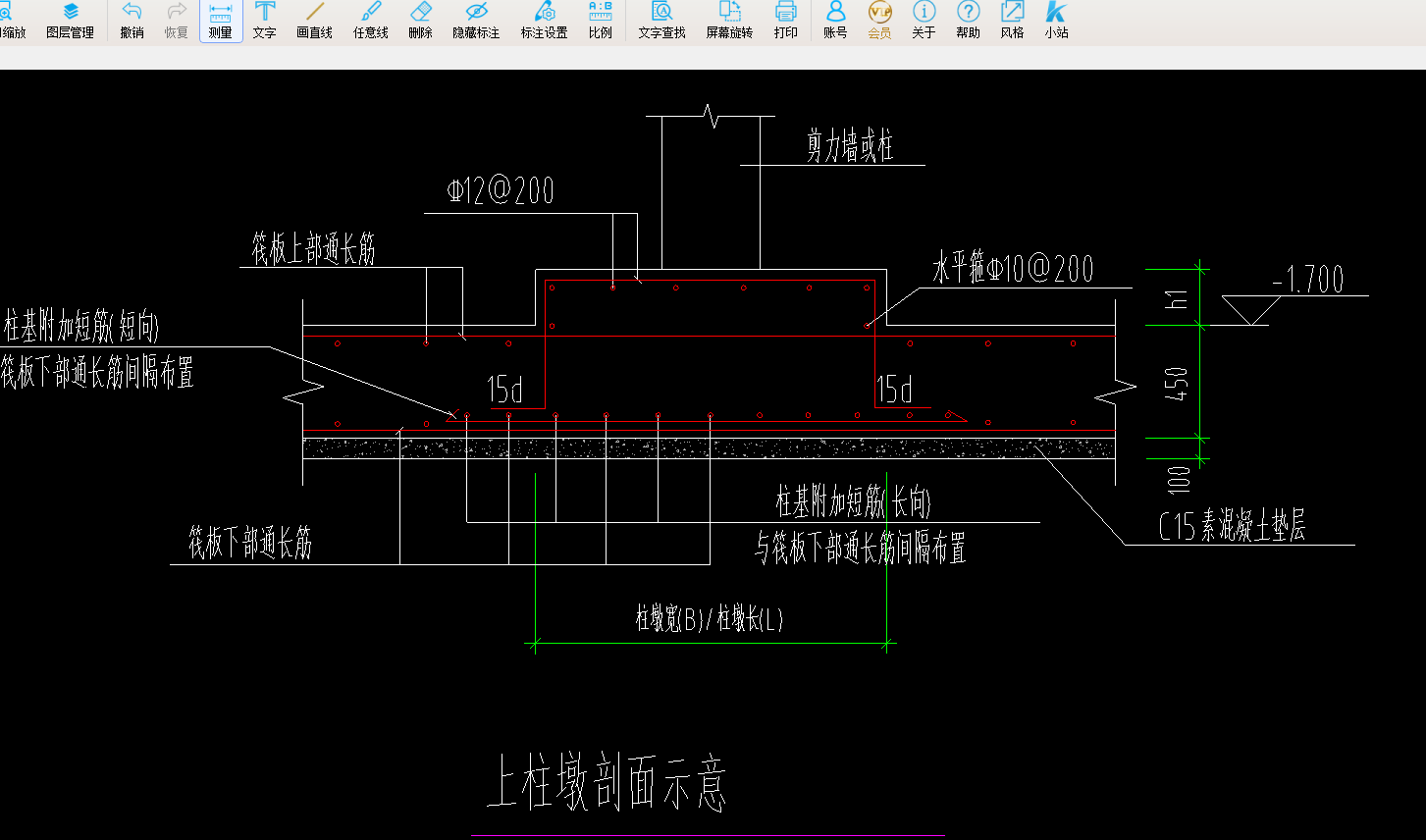Image resolution: width=1426 pixels, height=840 pixels.
Task: Click the 剪力墙或柱 label
Action: (x=850, y=147)
